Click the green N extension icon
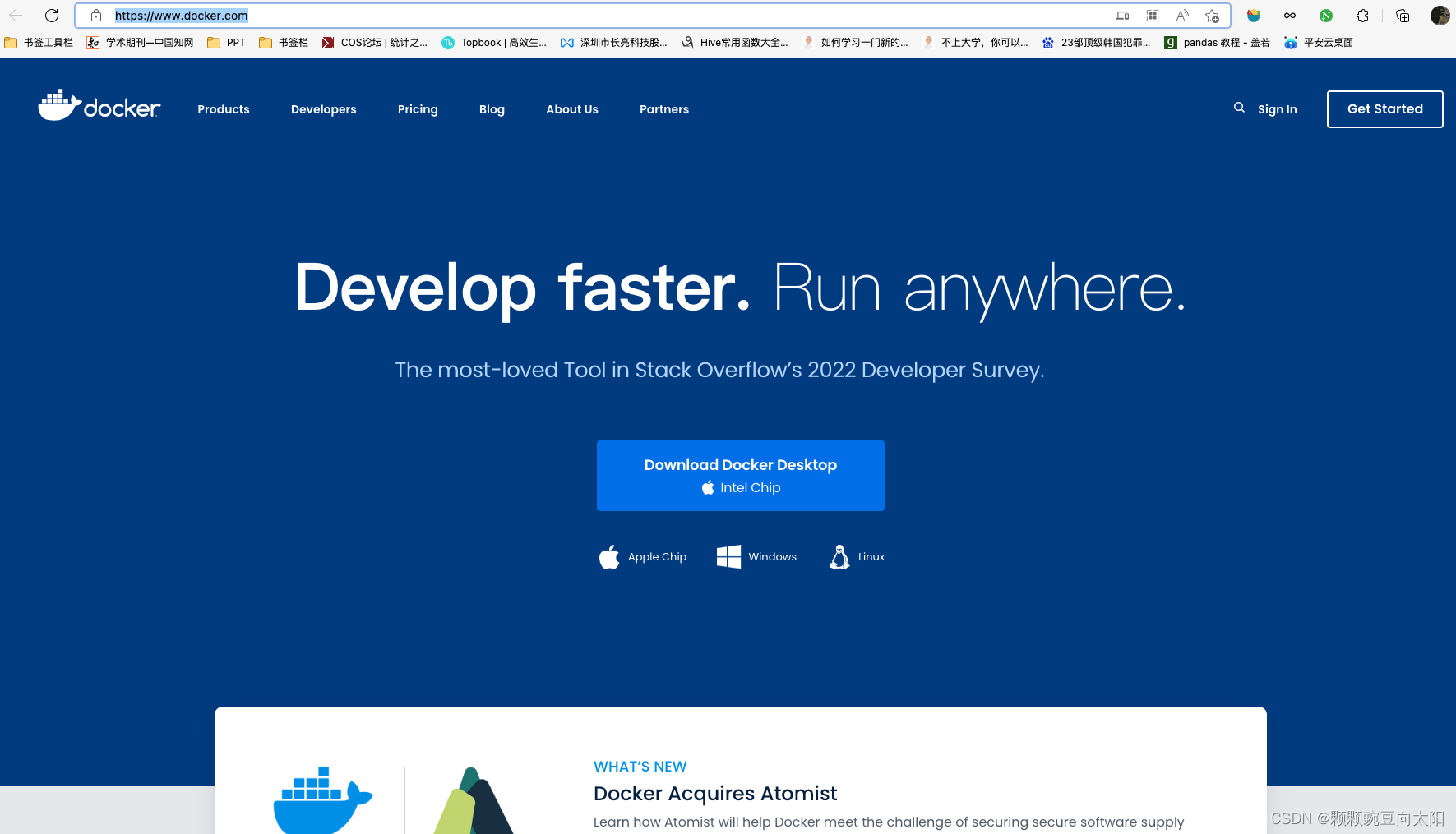The height and width of the screenshot is (834, 1456). pyautogui.click(x=1326, y=16)
